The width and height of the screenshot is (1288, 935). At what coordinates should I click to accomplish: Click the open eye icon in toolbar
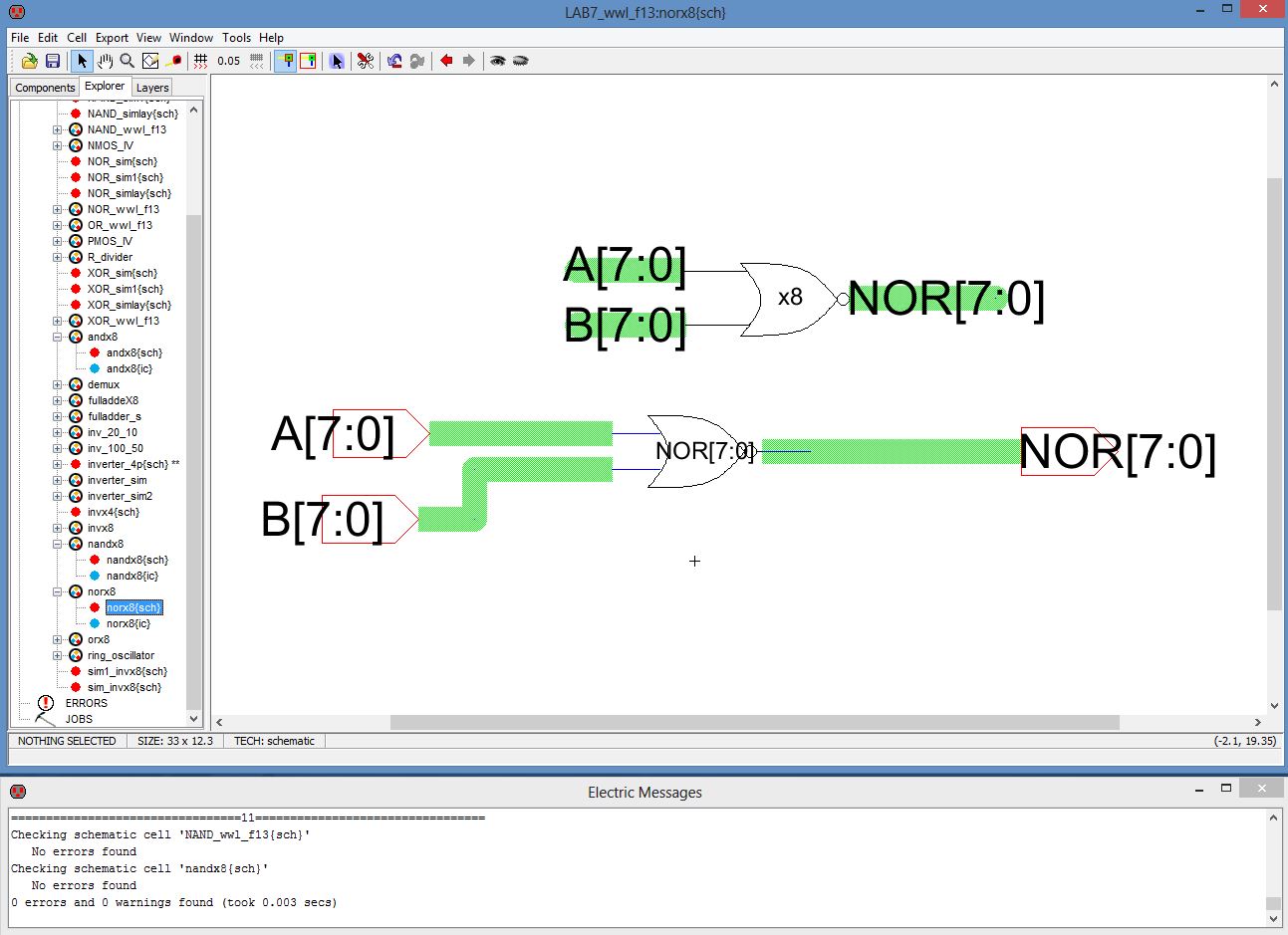pos(497,61)
